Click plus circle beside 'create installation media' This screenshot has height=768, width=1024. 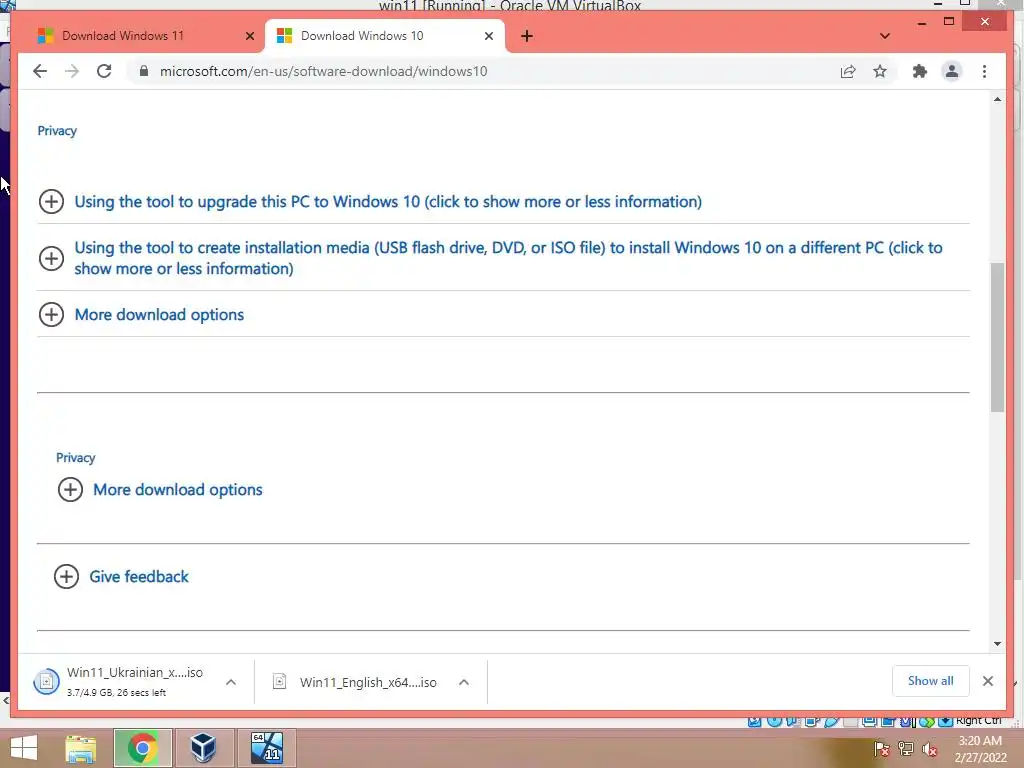pyautogui.click(x=51, y=258)
